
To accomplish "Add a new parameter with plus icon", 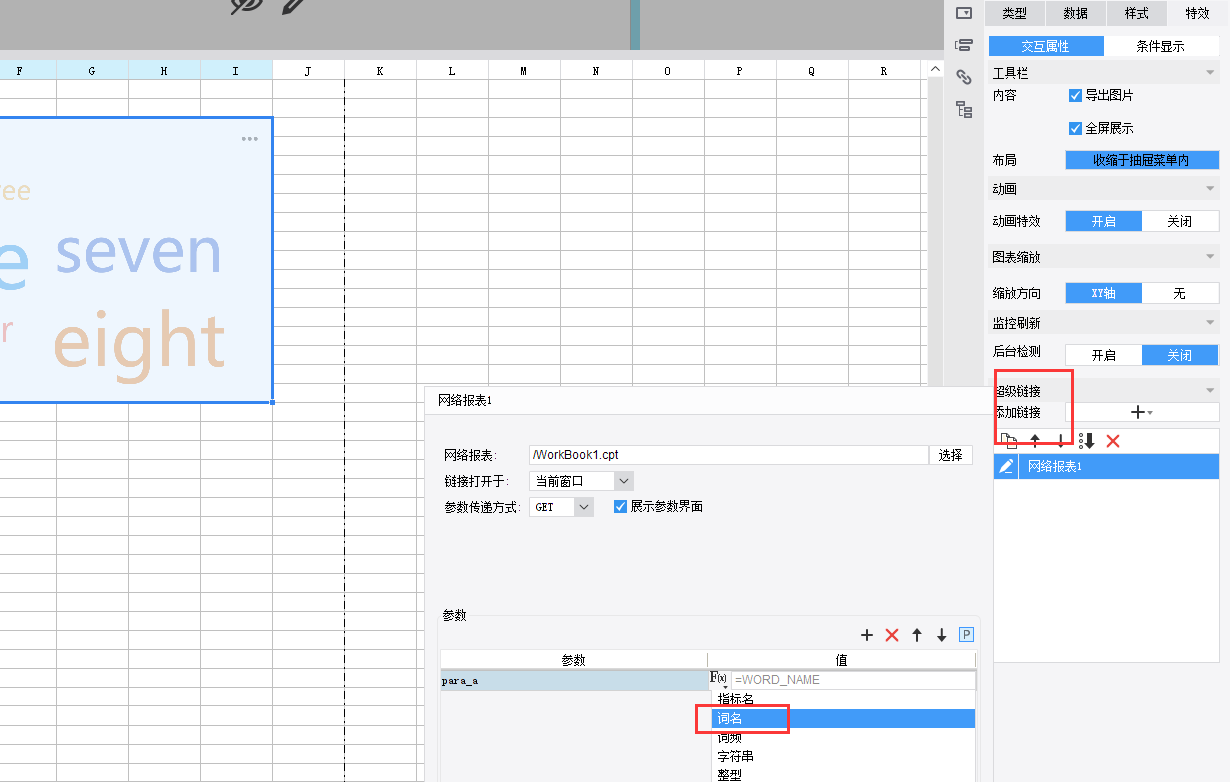I will pyautogui.click(x=867, y=635).
